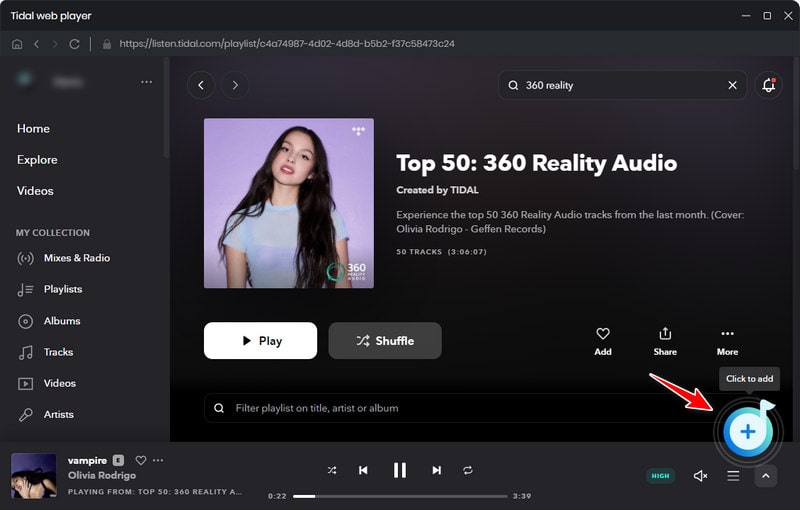Minimize the Tidal web player window

pyautogui.click(x=746, y=16)
